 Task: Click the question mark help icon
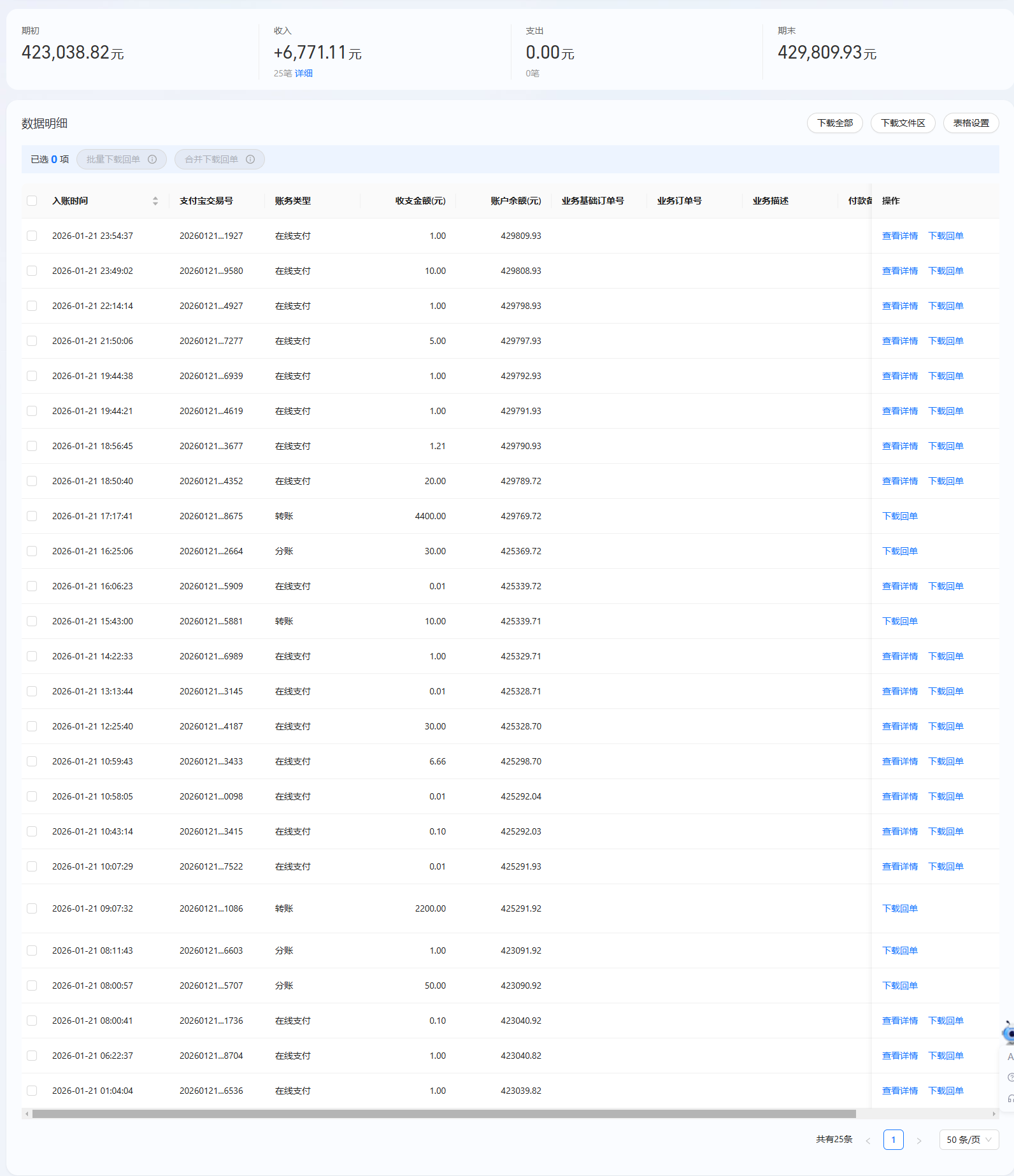[x=1010, y=1077]
